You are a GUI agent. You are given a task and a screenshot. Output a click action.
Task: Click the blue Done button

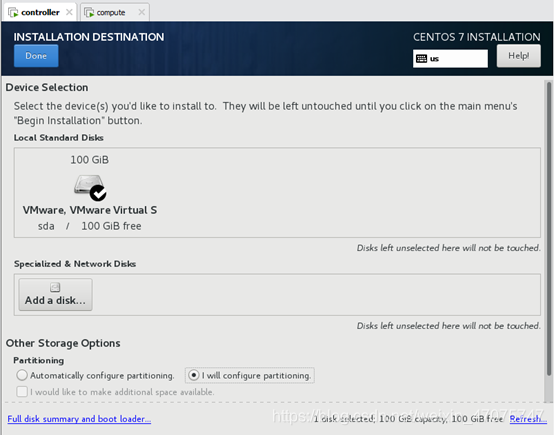[x=36, y=56]
